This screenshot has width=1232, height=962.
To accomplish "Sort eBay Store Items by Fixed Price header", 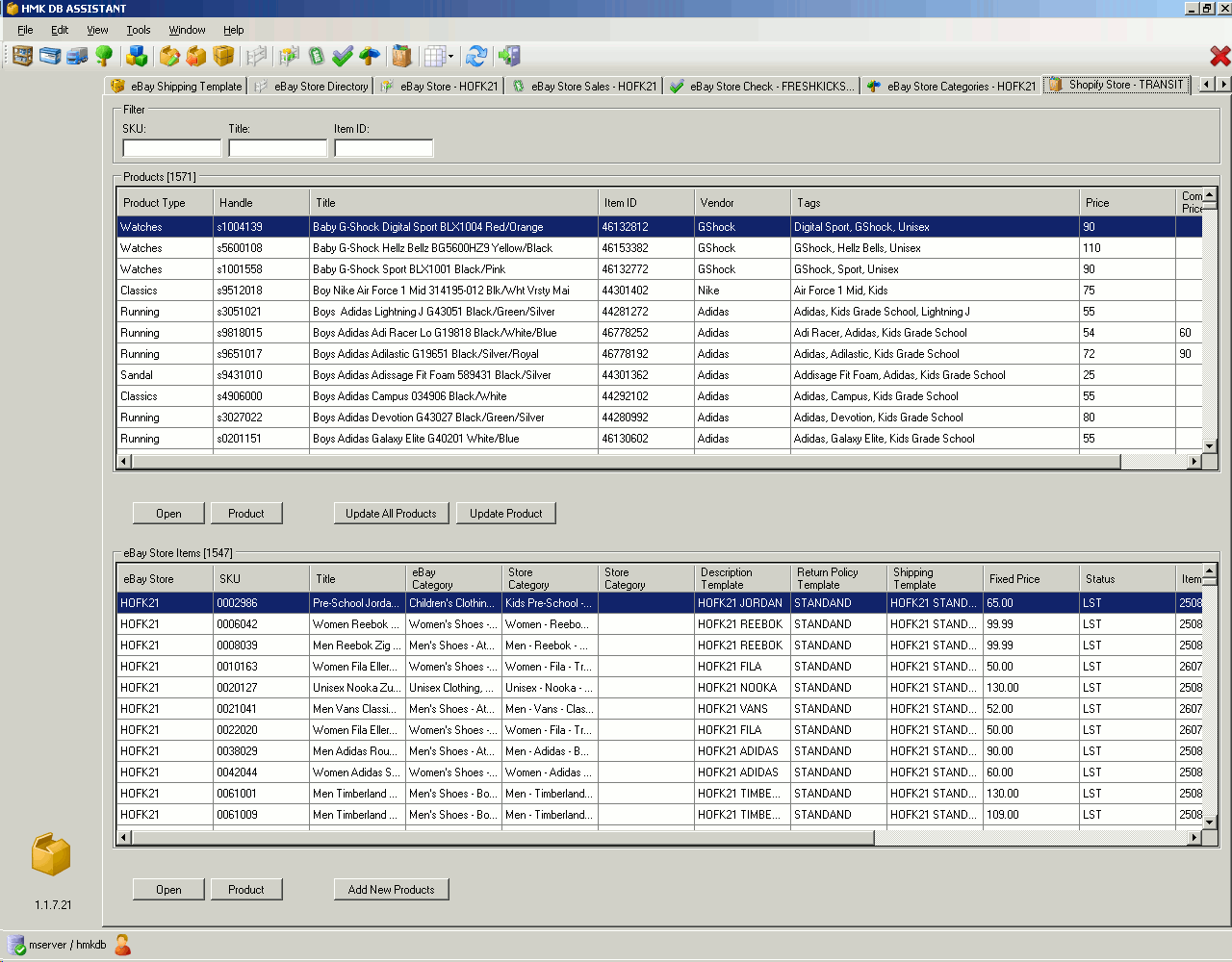I will pyautogui.click(x=1032, y=579).
